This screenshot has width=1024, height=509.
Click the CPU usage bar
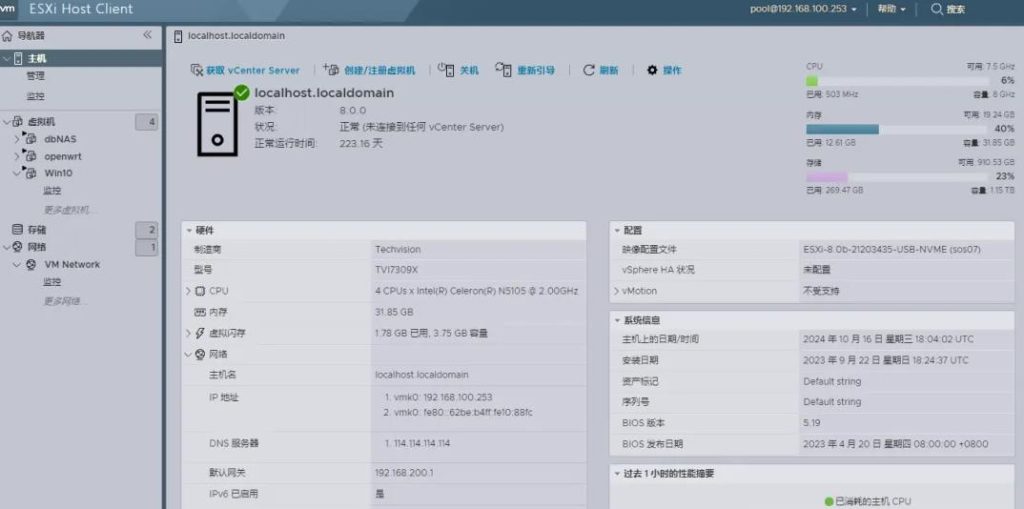(x=896, y=81)
